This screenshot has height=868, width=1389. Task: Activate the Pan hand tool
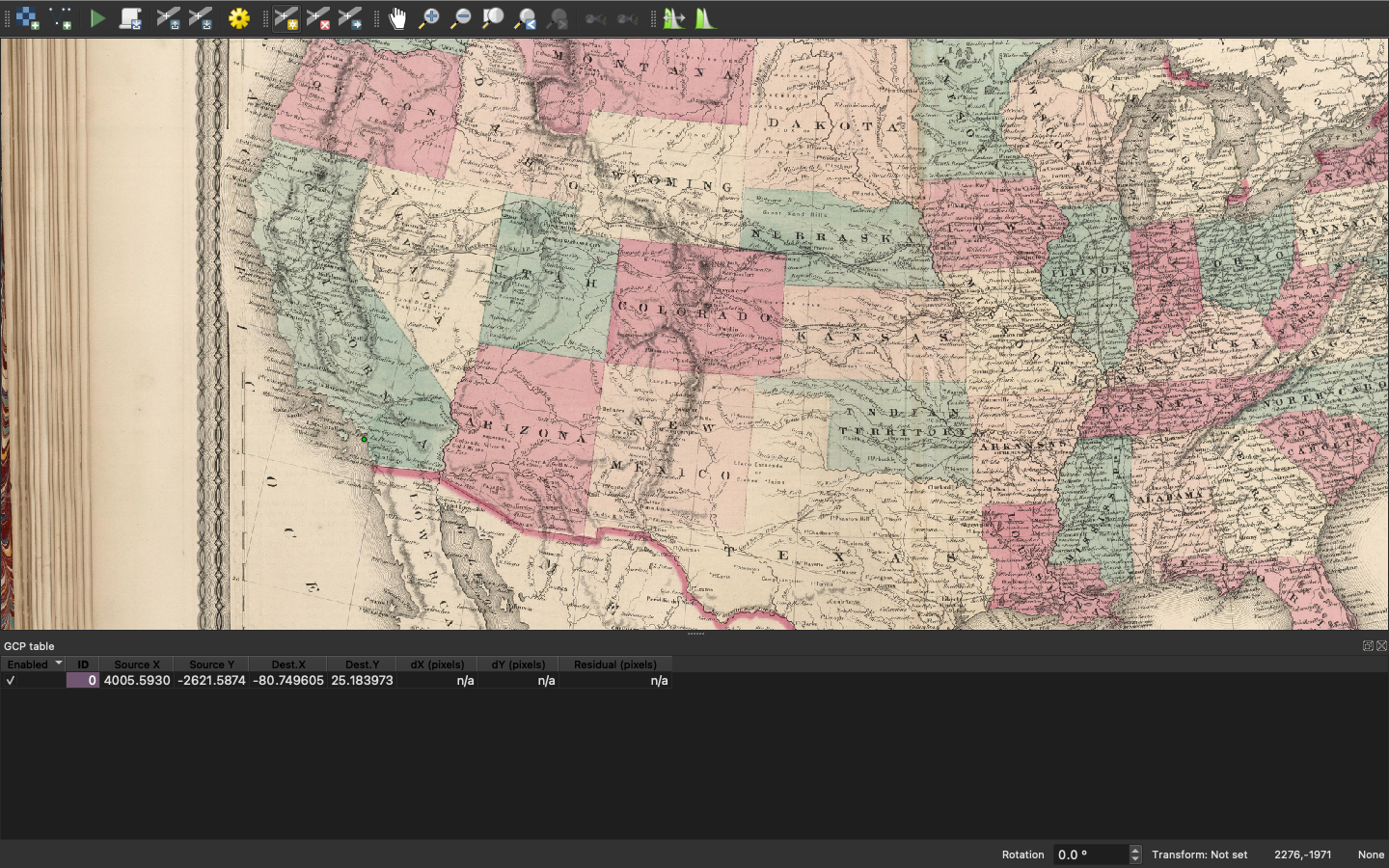coord(396,18)
